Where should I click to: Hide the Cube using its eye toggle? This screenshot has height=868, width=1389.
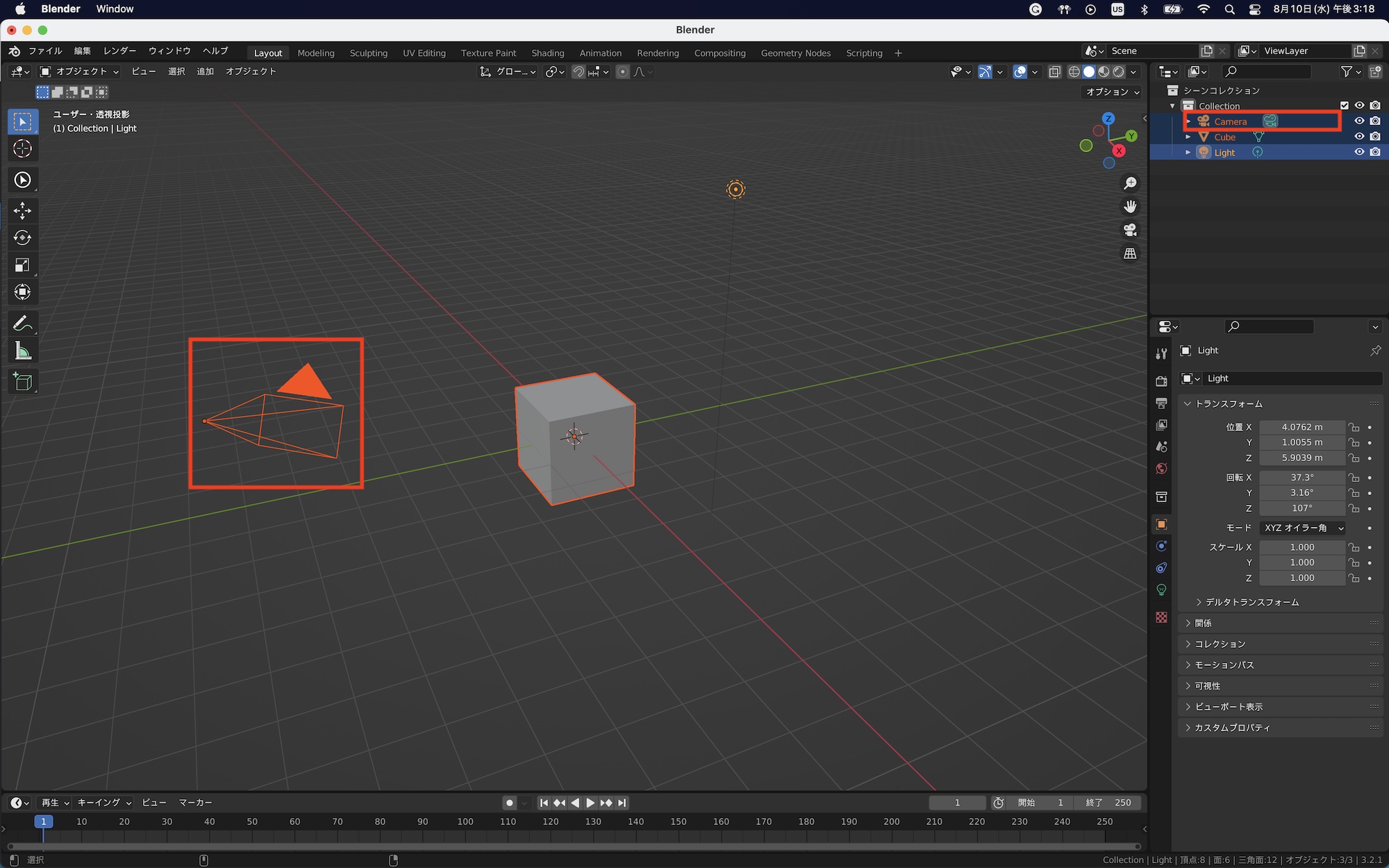pos(1360,136)
